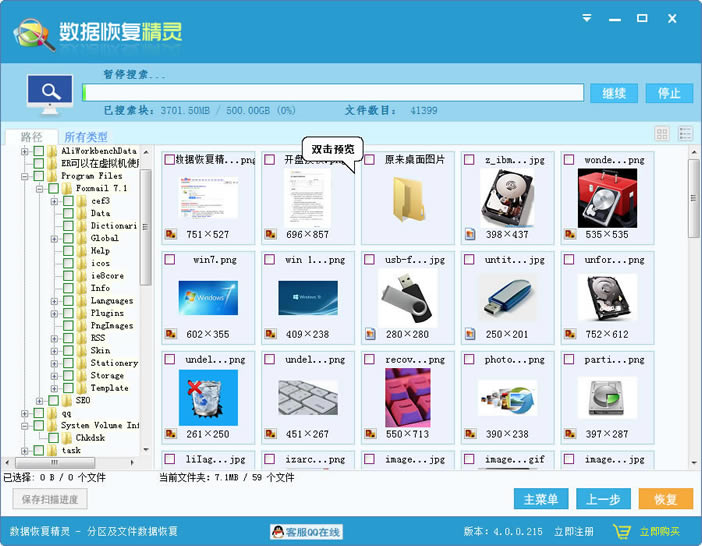The height and width of the screenshot is (546, 702).
Task: Click the 立即购买 buy now link
Action: point(659,532)
